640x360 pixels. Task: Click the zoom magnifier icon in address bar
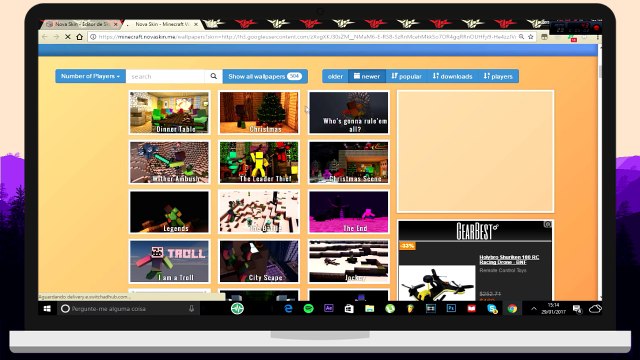click(522, 37)
